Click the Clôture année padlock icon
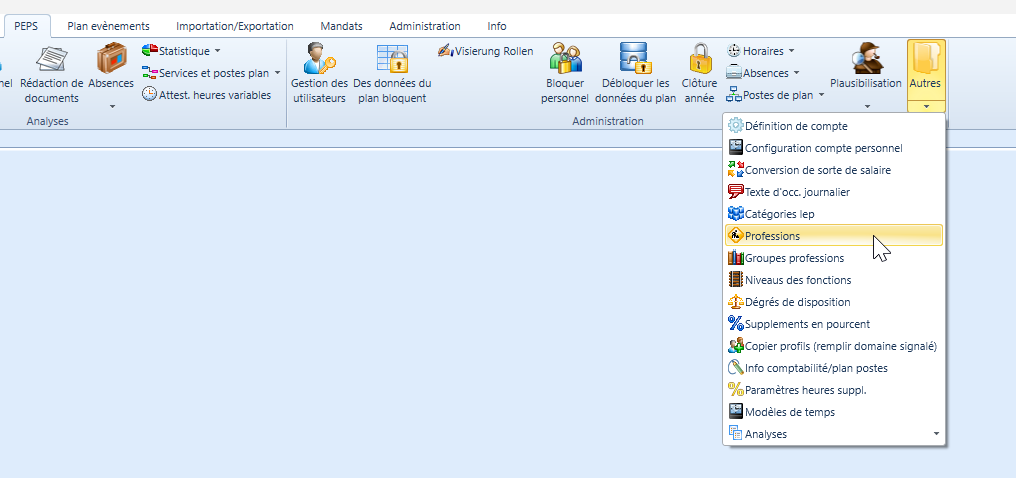This screenshot has width=1016, height=478. (x=699, y=59)
